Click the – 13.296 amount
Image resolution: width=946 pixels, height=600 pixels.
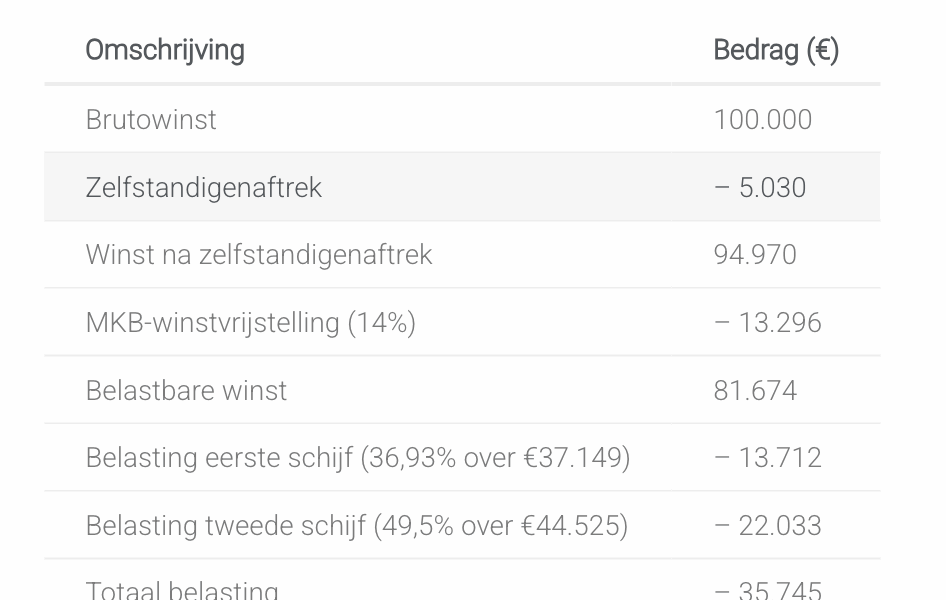(767, 323)
